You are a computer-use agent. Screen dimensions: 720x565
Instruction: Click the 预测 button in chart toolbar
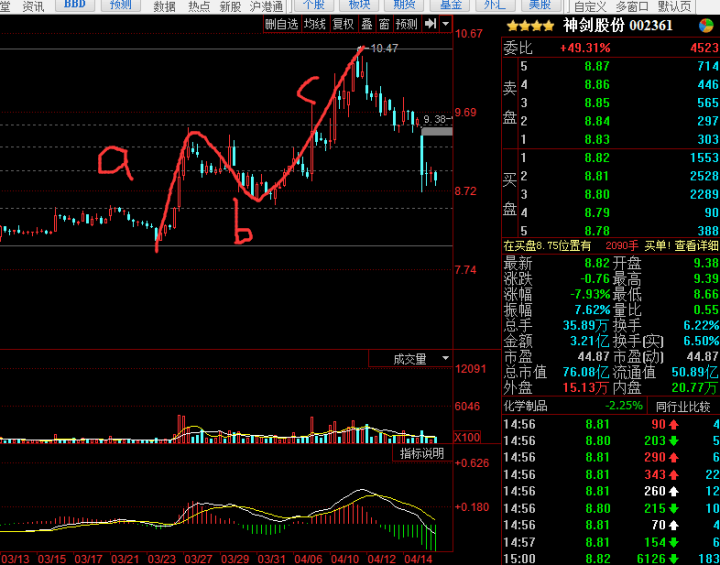tap(406, 24)
